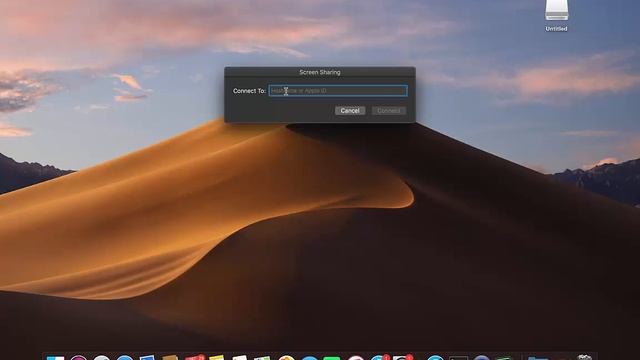
Task: Click the Screen Sharing dialog title bar
Action: [320, 72]
